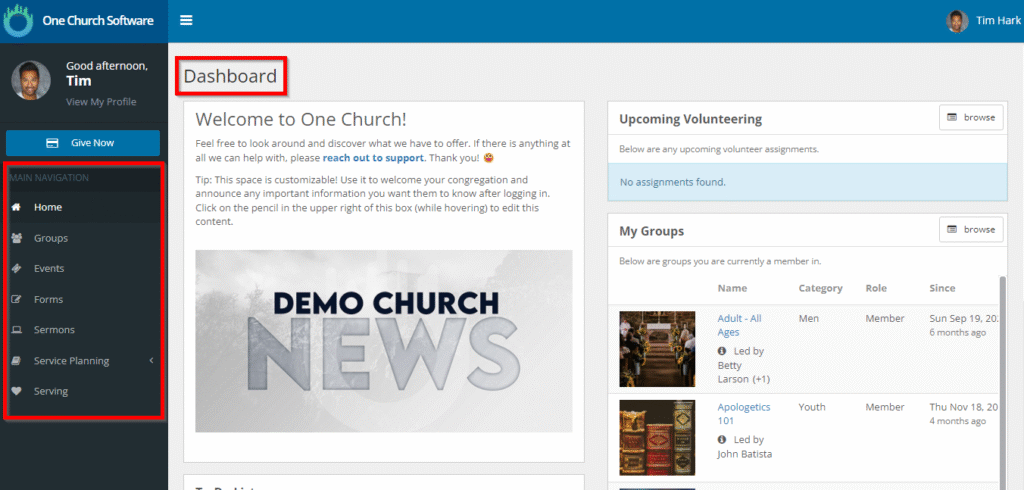The height and width of the screenshot is (490, 1024).
Task: Click the Men category cell
Action: pyautogui.click(x=808, y=319)
